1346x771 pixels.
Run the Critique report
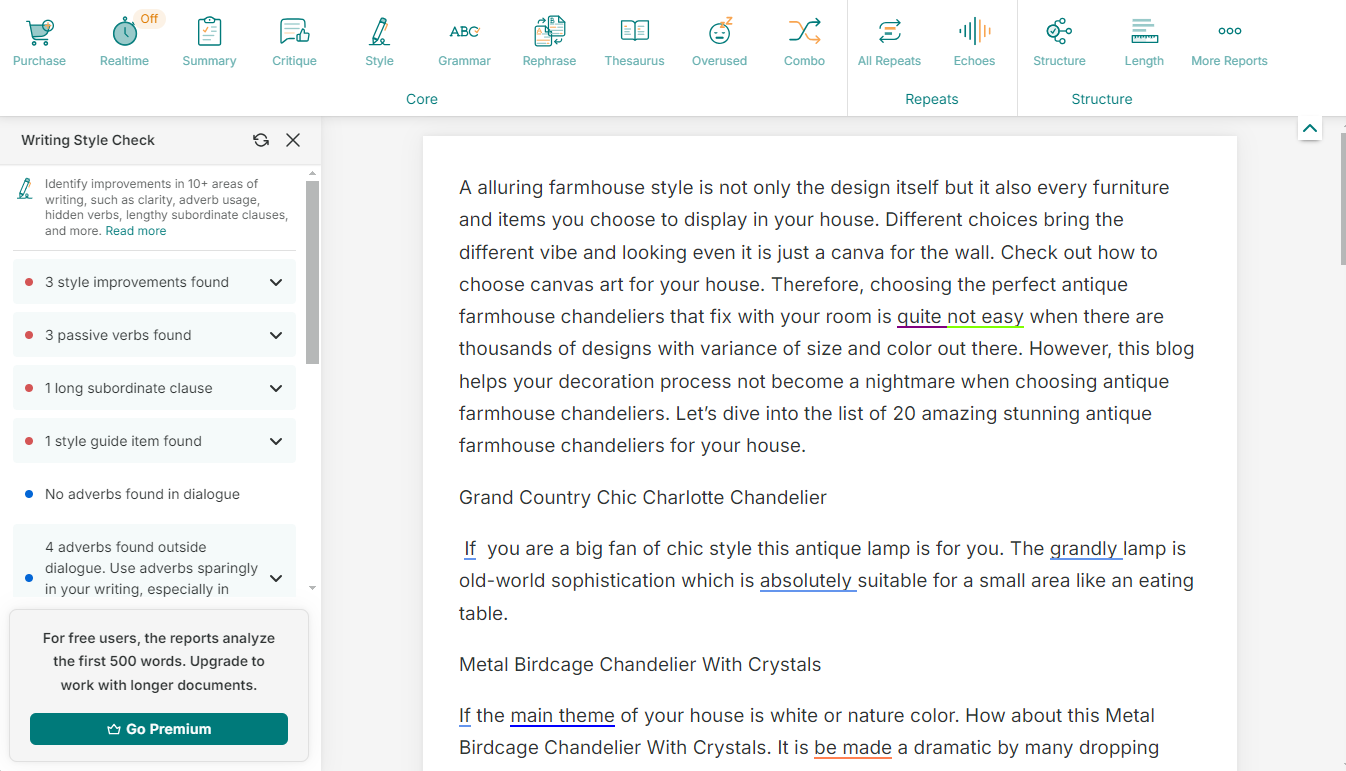[x=294, y=33]
